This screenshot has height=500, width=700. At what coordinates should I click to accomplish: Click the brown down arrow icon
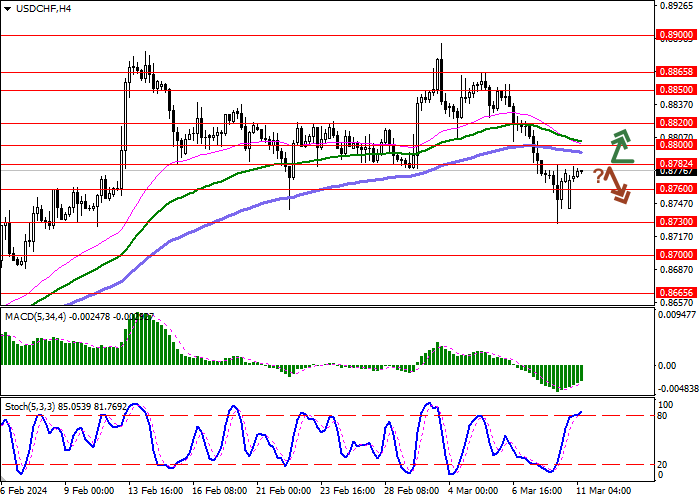point(618,185)
